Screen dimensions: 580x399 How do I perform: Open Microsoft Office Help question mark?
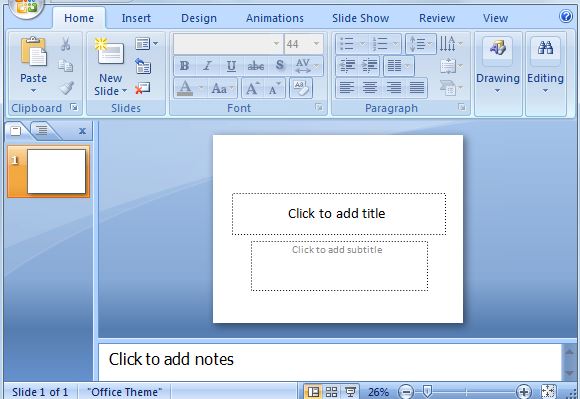pos(566,16)
